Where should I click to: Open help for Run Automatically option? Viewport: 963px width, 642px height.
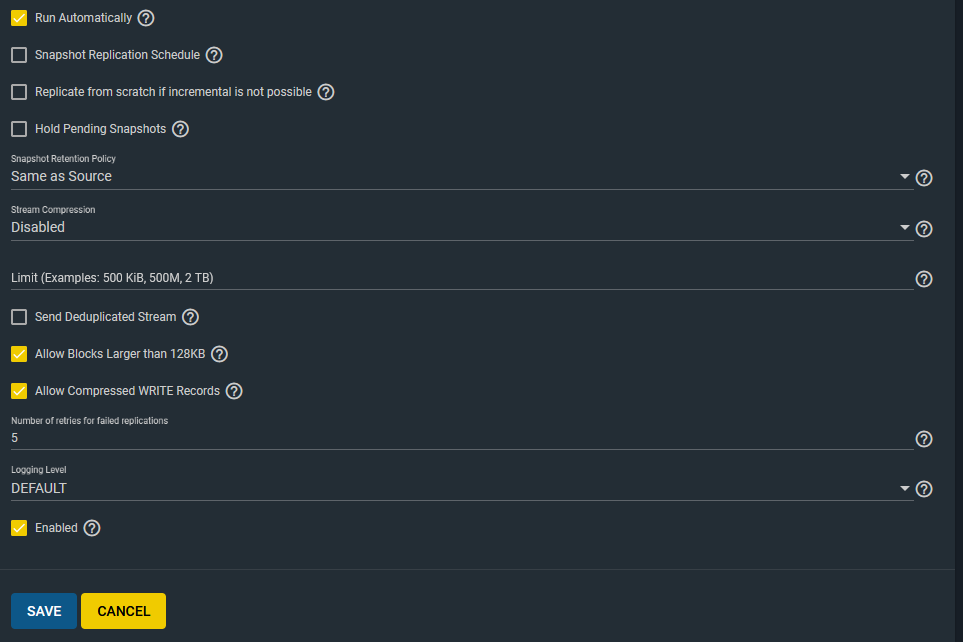point(146,18)
